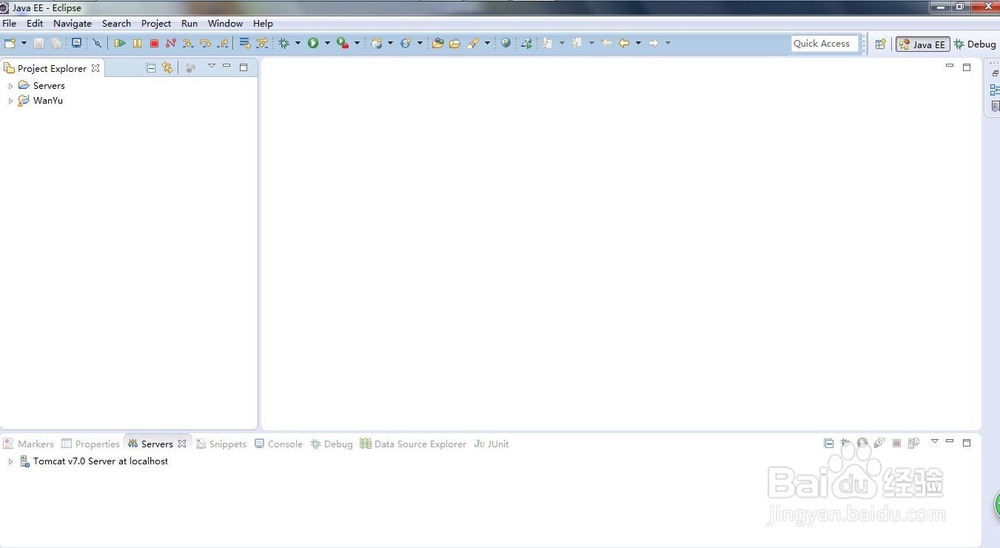Open the Project menu

[x=156, y=24]
